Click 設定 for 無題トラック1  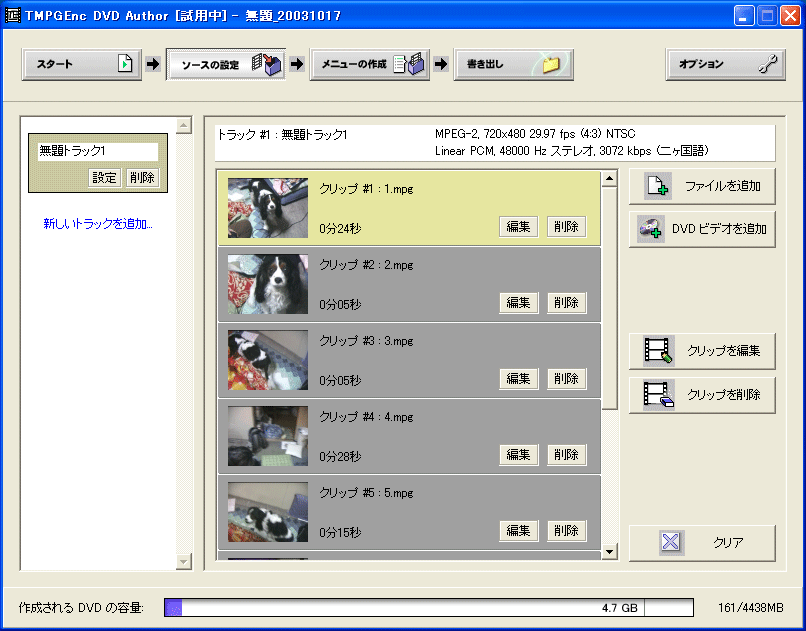coord(107,177)
